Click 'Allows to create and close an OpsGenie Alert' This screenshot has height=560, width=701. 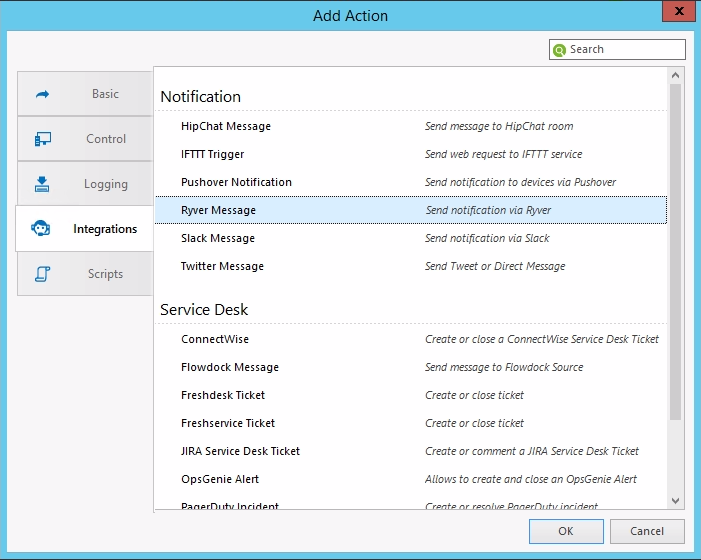531,479
